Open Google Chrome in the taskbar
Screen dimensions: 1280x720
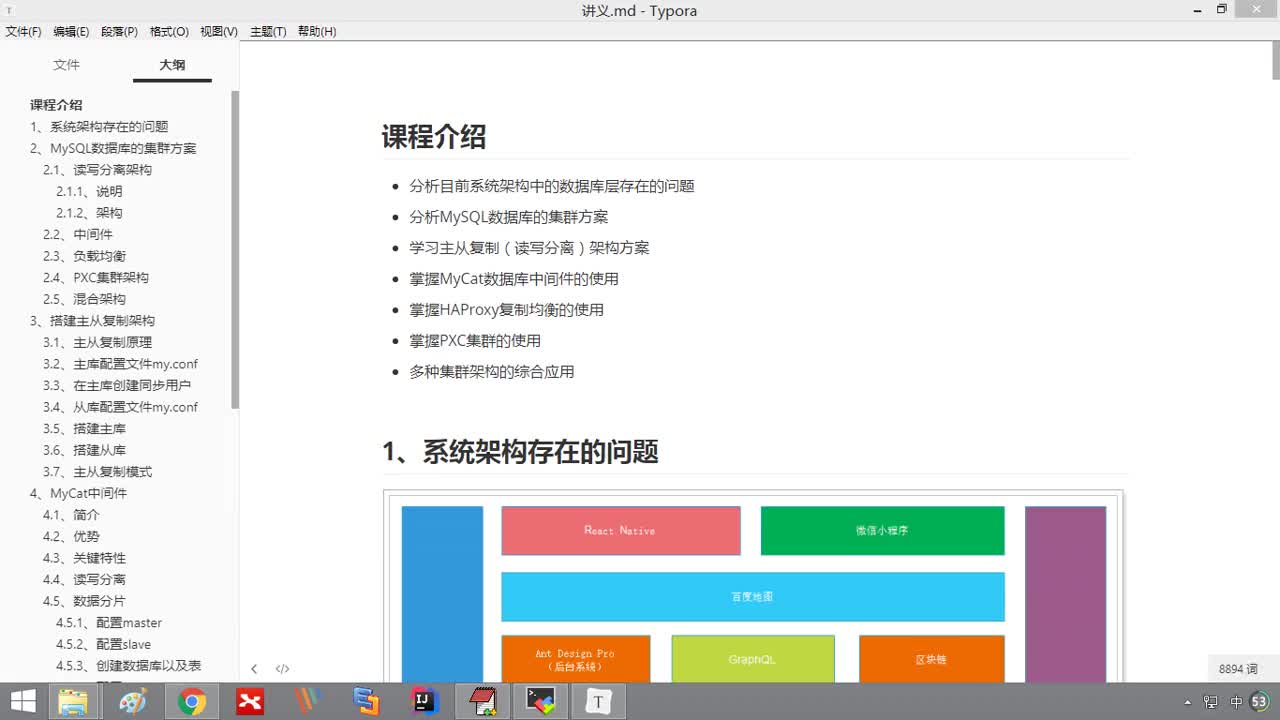click(192, 702)
